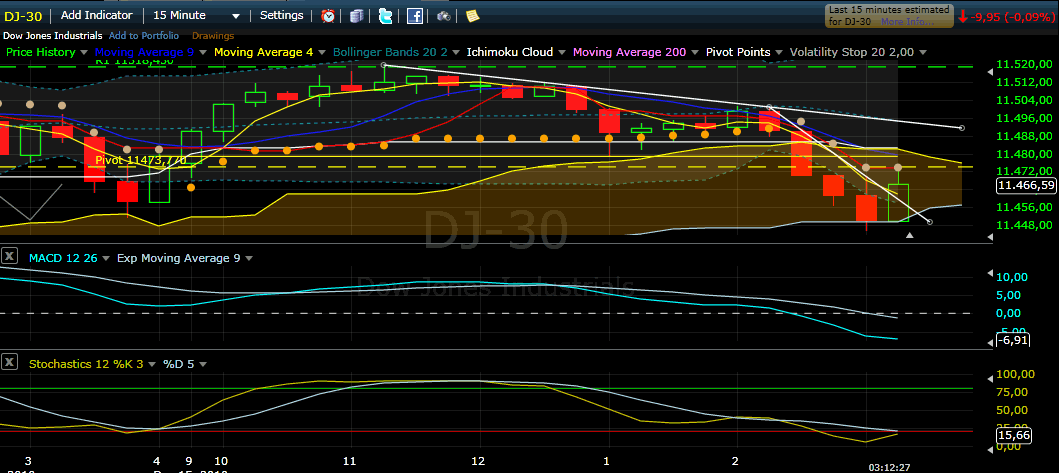Share chart via the Twitter icon

point(386,16)
